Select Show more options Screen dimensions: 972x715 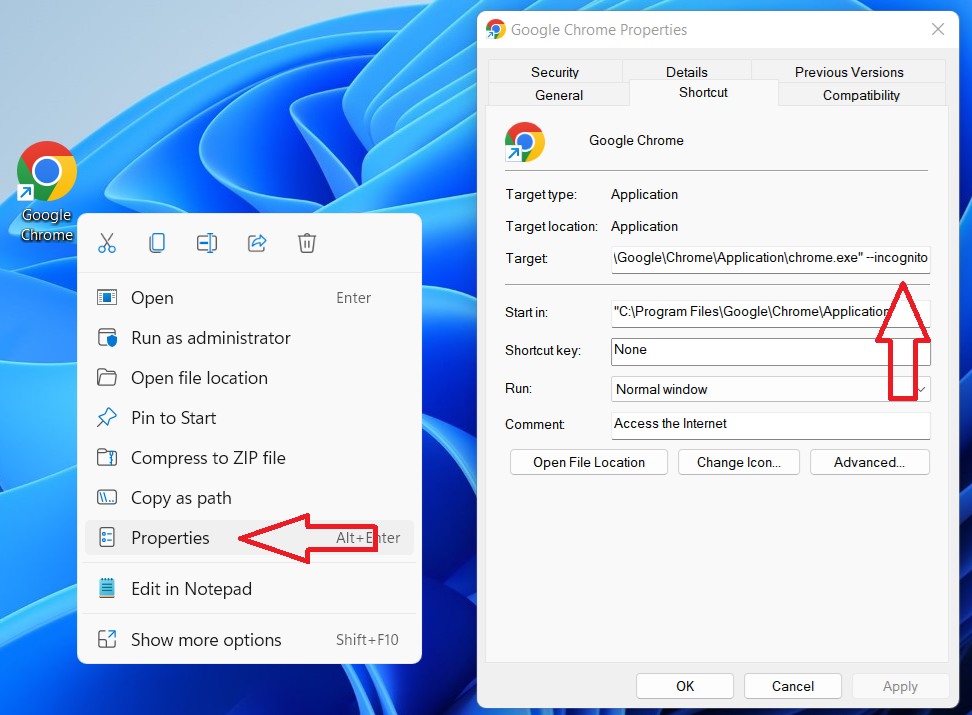click(249, 639)
